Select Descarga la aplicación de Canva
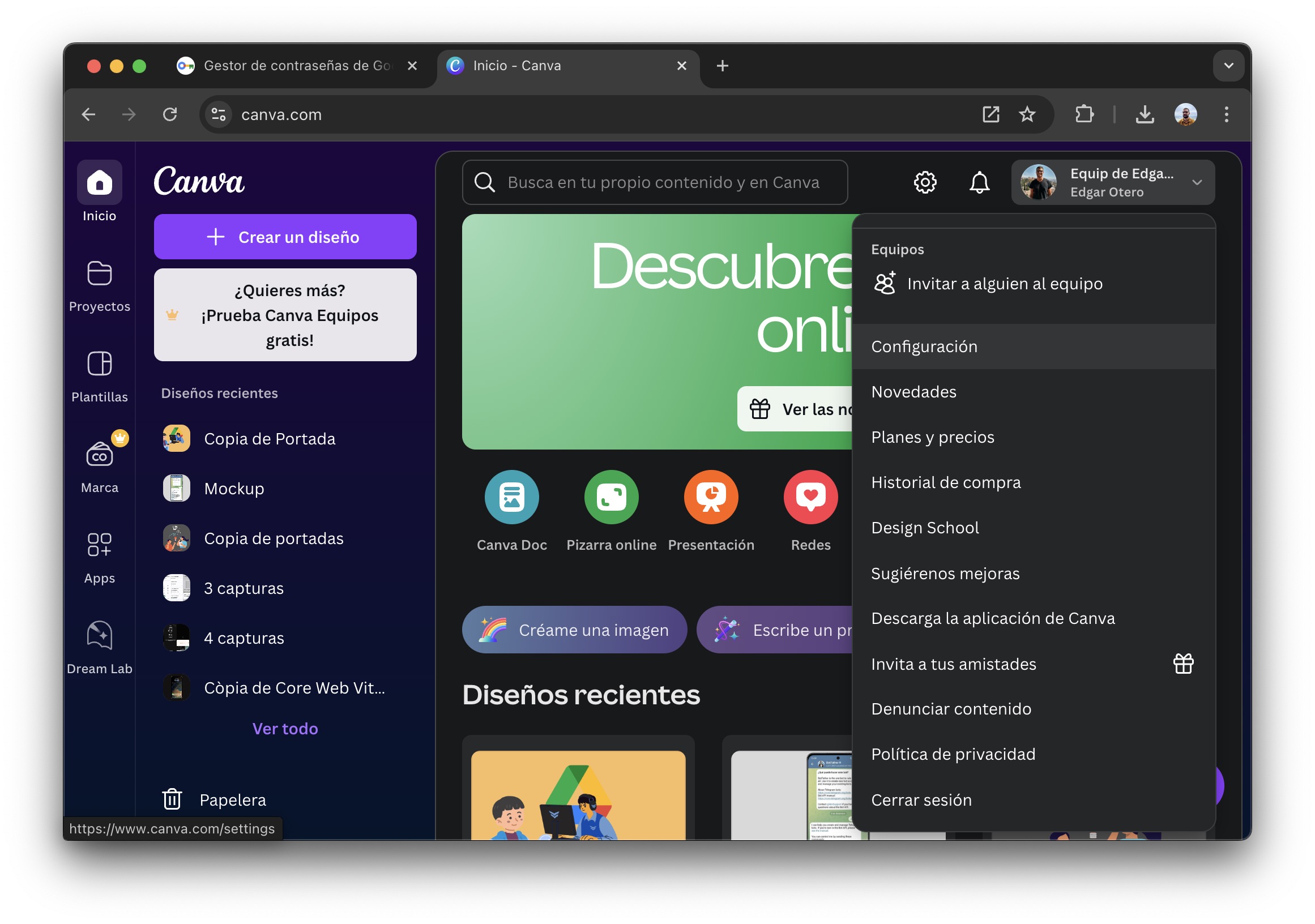 coord(1034,619)
